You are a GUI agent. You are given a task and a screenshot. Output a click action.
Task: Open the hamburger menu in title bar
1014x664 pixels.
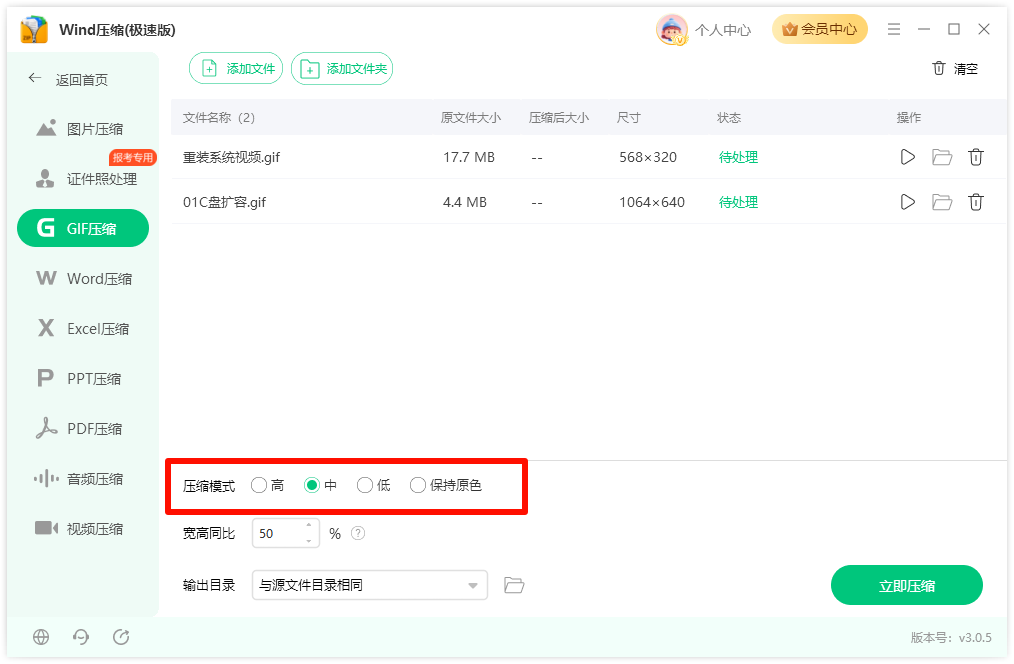(x=894, y=29)
